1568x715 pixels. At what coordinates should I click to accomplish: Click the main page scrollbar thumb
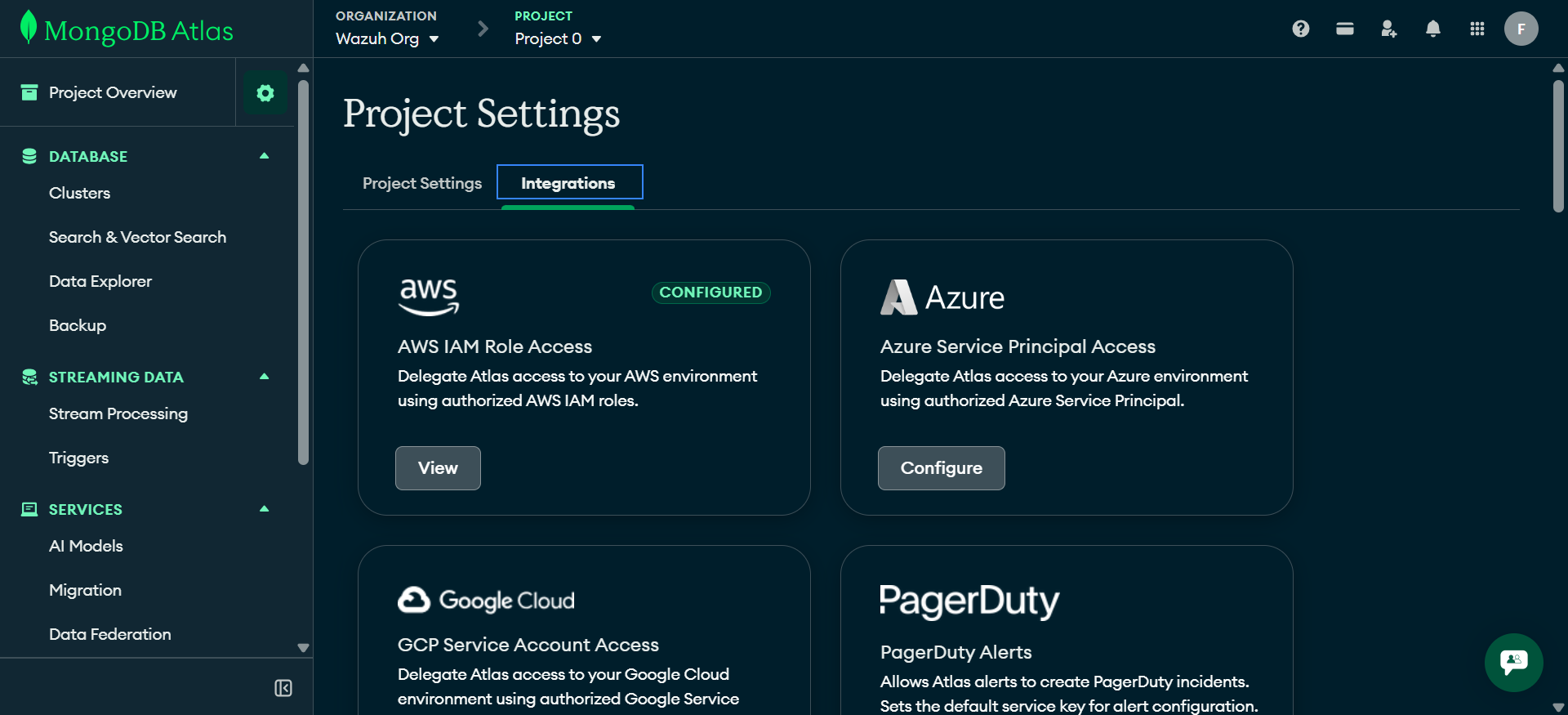click(x=1558, y=145)
